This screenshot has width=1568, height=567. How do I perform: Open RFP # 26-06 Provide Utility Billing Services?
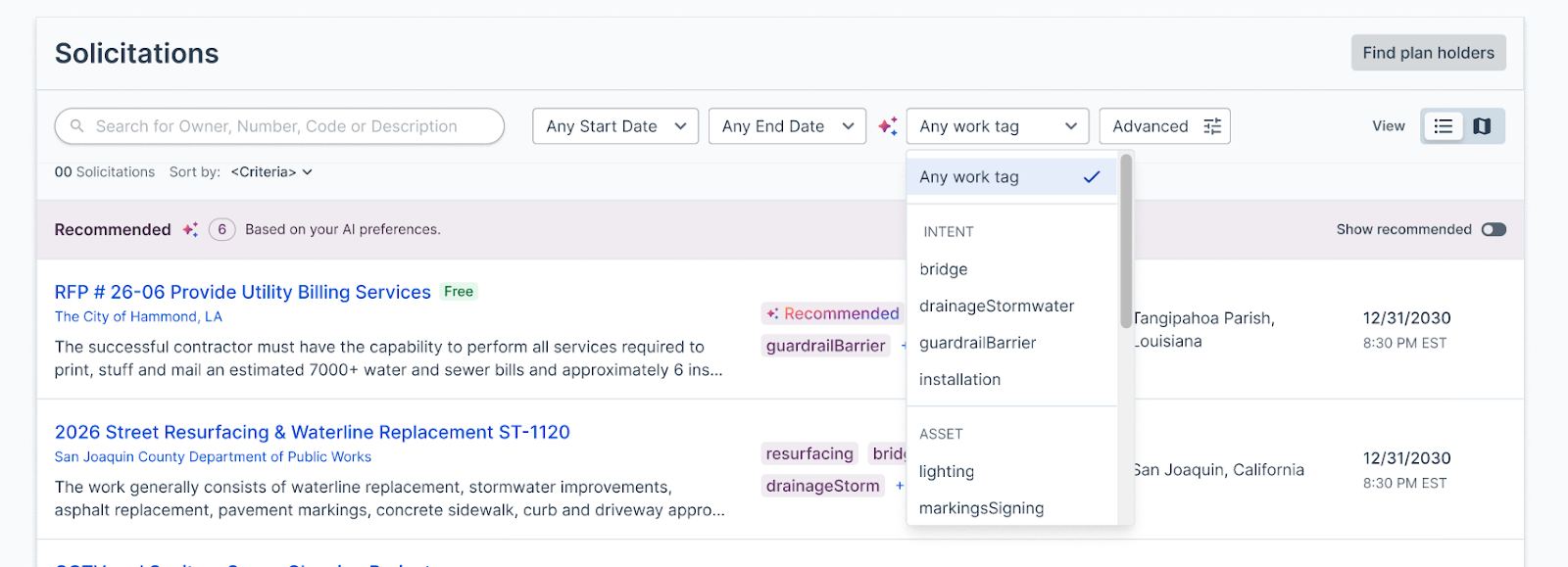pyautogui.click(x=243, y=292)
